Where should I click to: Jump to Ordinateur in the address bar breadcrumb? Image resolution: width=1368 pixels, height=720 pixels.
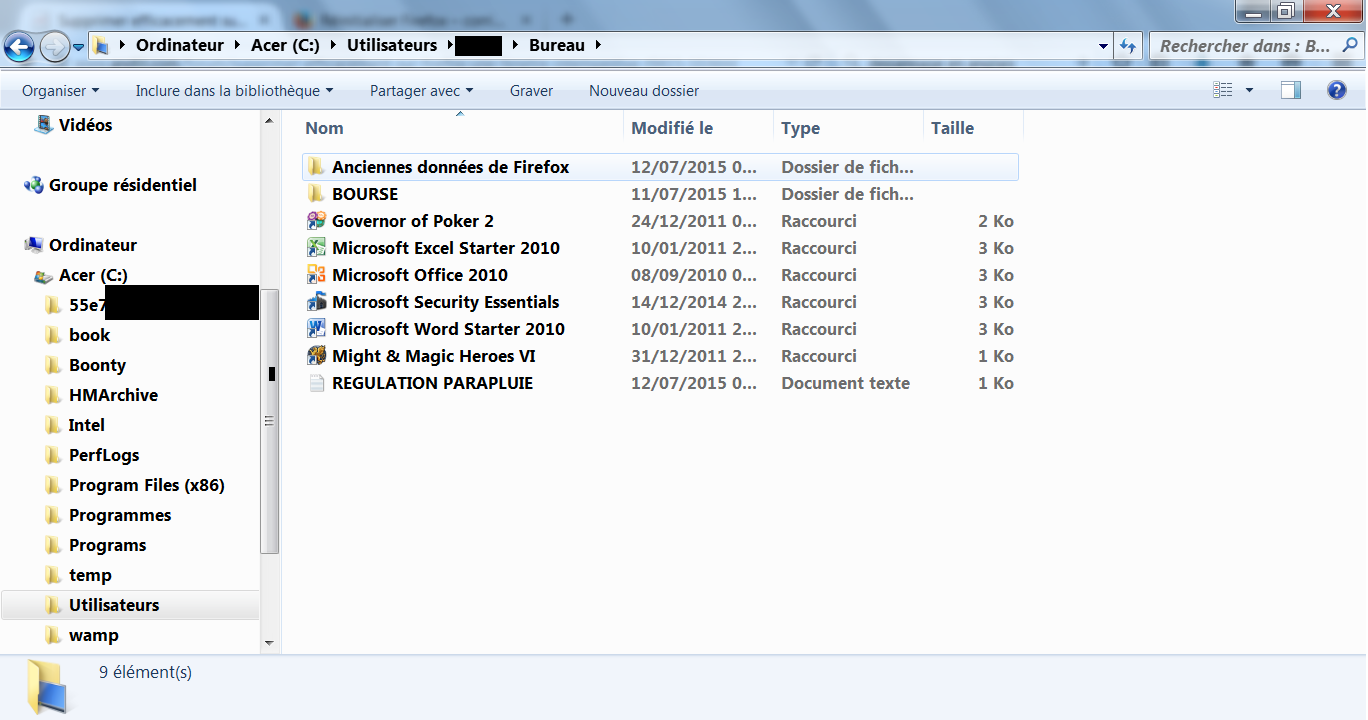tap(180, 45)
